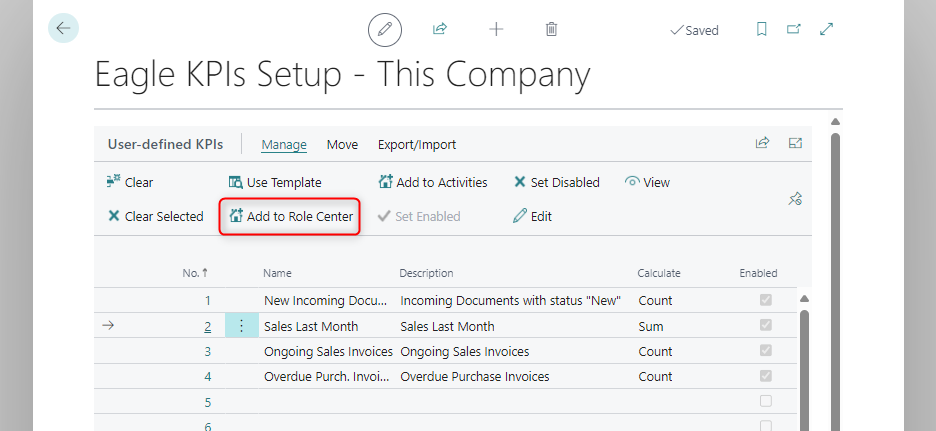Click the Calculate column header
Viewport: 936px width, 431px height.
(x=659, y=273)
